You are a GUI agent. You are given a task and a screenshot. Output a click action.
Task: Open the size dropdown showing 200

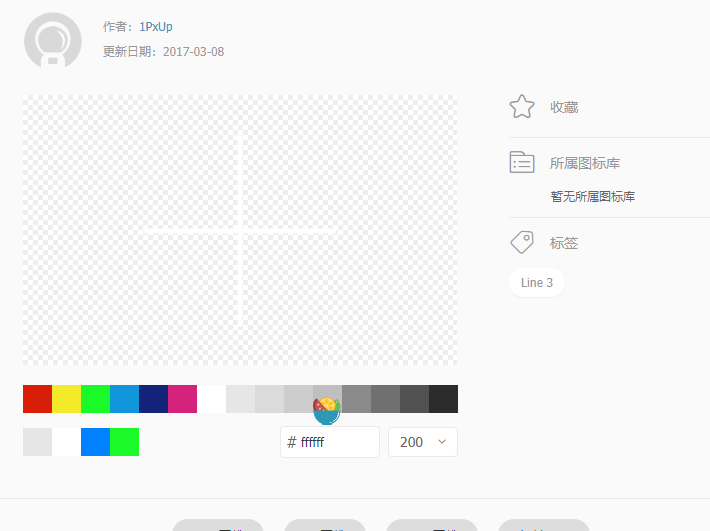(x=422, y=442)
